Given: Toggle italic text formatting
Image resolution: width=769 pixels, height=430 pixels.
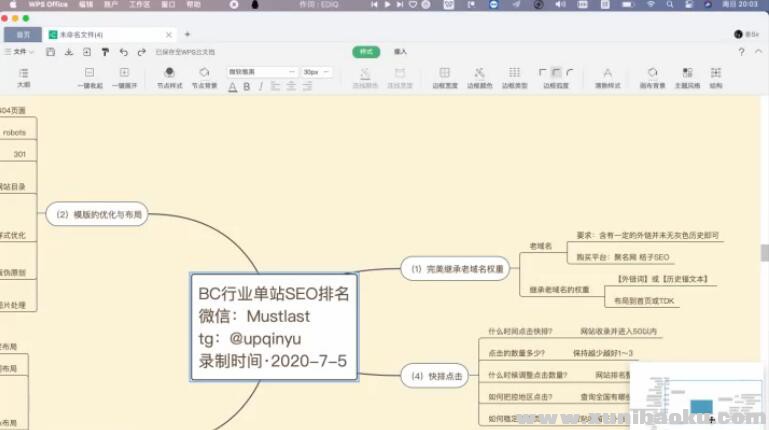Looking at the screenshot, I should click(260, 87).
